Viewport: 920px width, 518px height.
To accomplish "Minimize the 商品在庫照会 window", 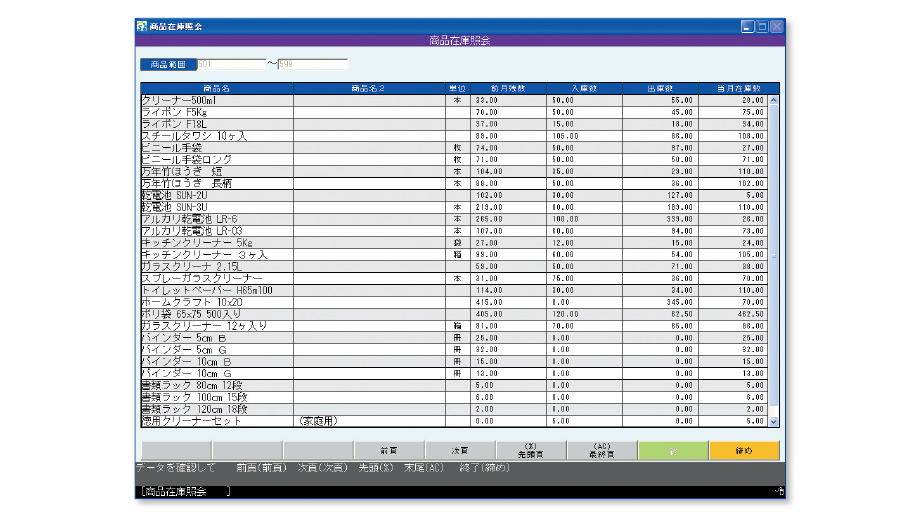I will pos(747,26).
